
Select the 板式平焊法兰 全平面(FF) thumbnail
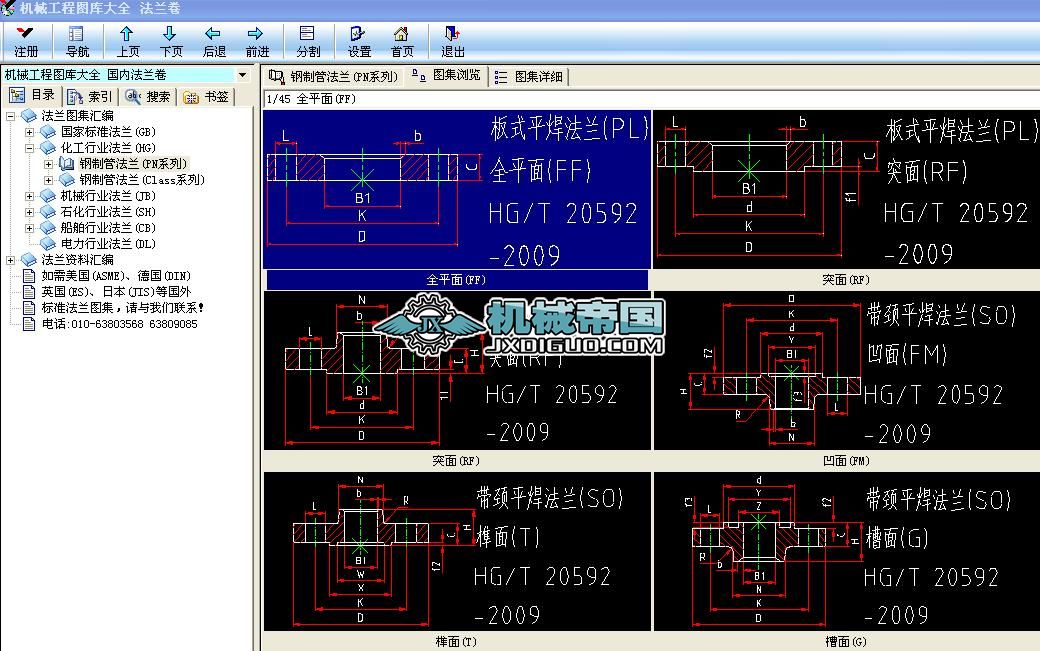tap(457, 190)
